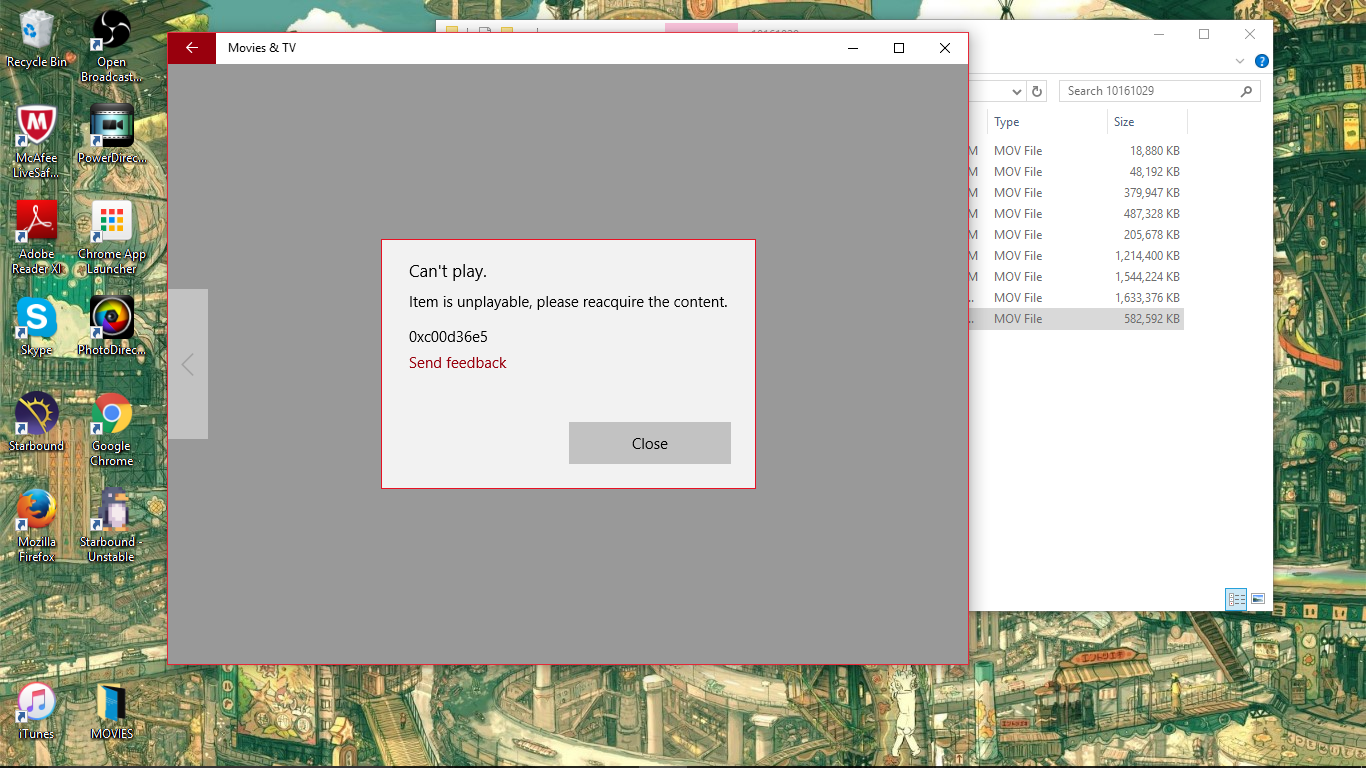The image size is (1366, 768).
Task: Launch PowerDirector from desktop
Action: pos(111,135)
